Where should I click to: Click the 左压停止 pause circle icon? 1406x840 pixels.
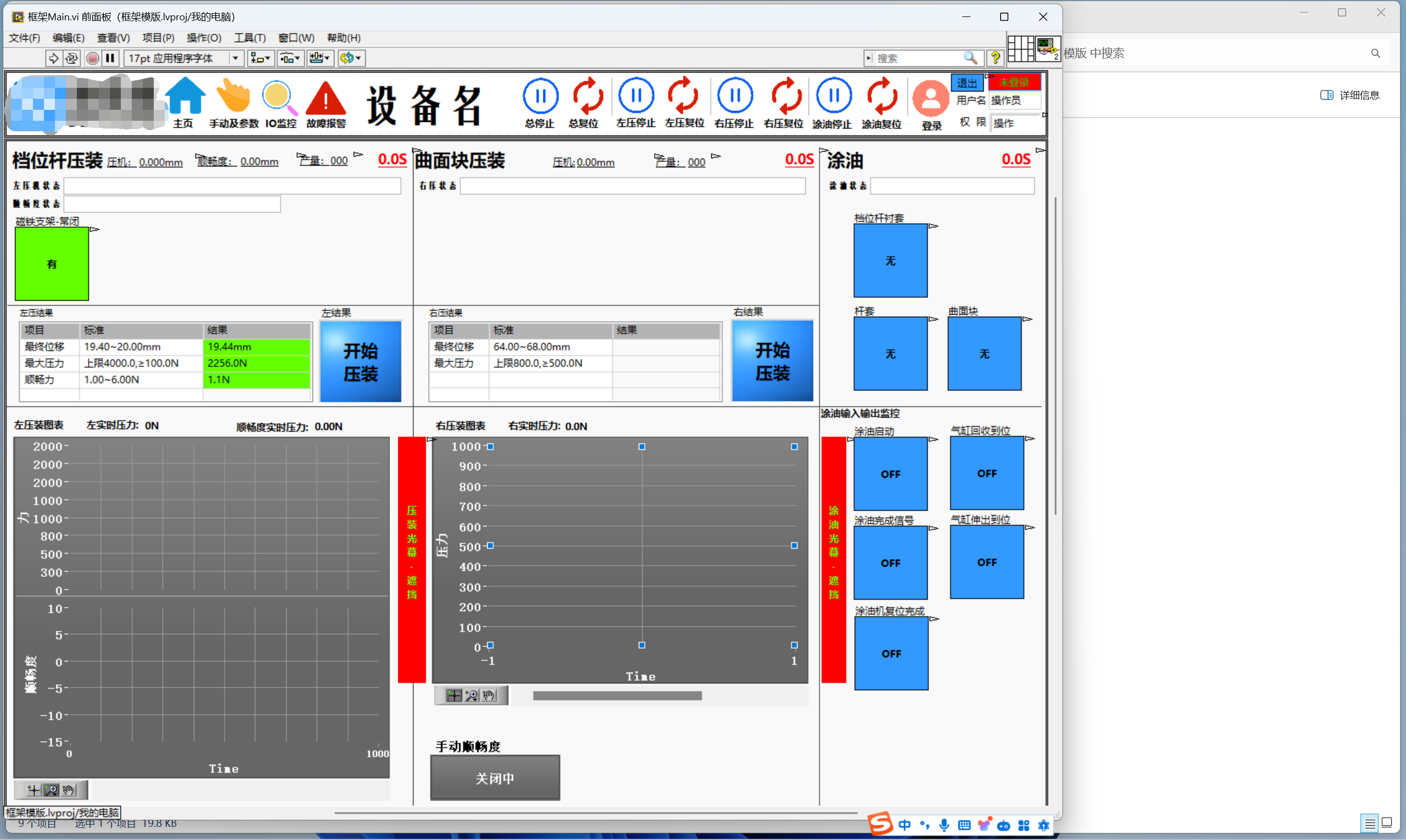pyautogui.click(x=636, y=95)
